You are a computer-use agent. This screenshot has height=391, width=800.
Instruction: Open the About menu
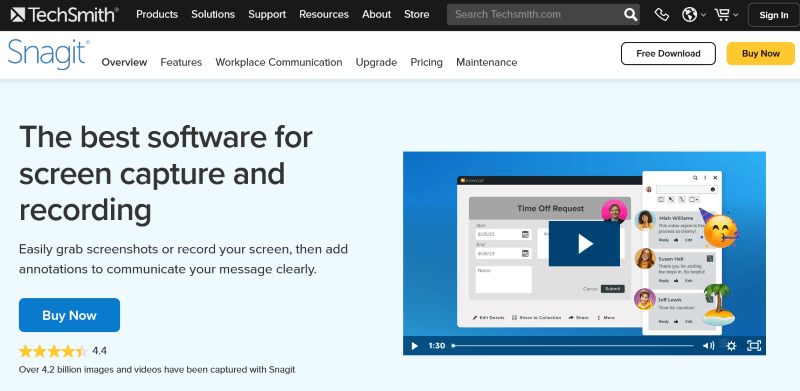[x=377, y=14]
